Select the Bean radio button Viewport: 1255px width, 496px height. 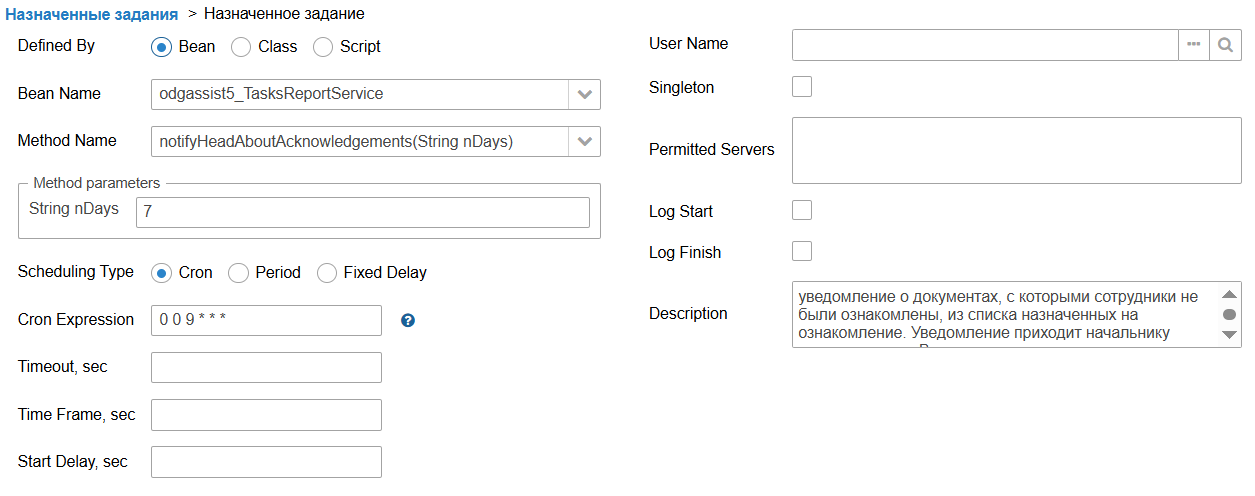161,46
